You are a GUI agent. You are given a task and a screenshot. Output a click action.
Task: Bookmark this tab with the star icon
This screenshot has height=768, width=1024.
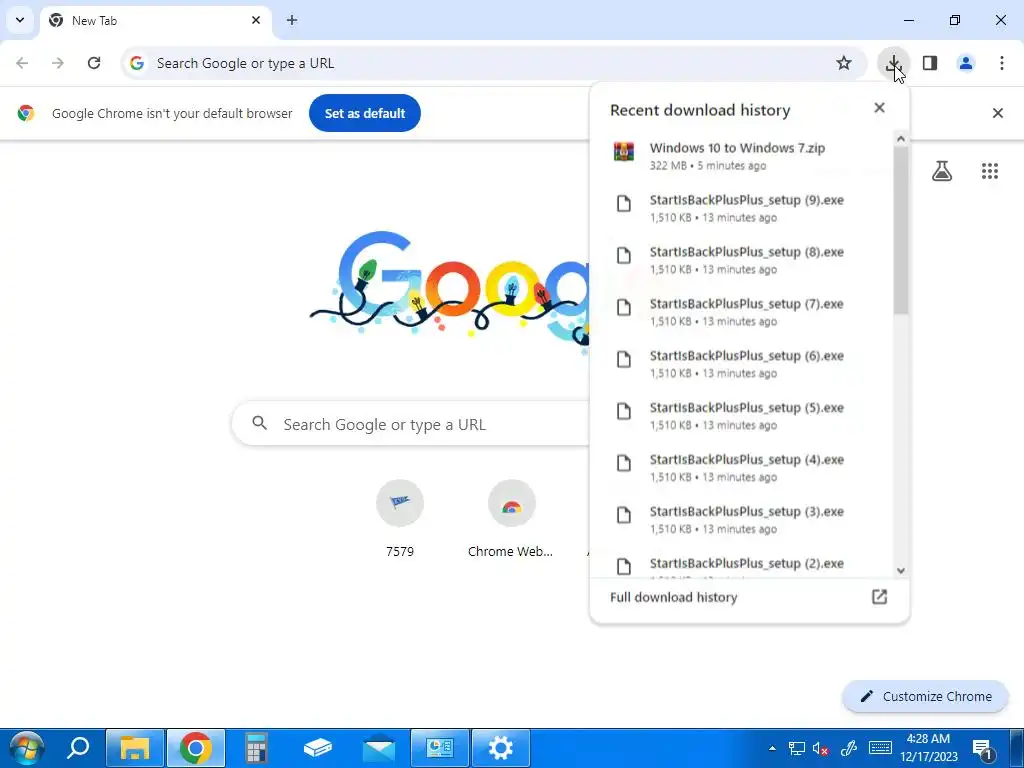click(x=844, y=63)
